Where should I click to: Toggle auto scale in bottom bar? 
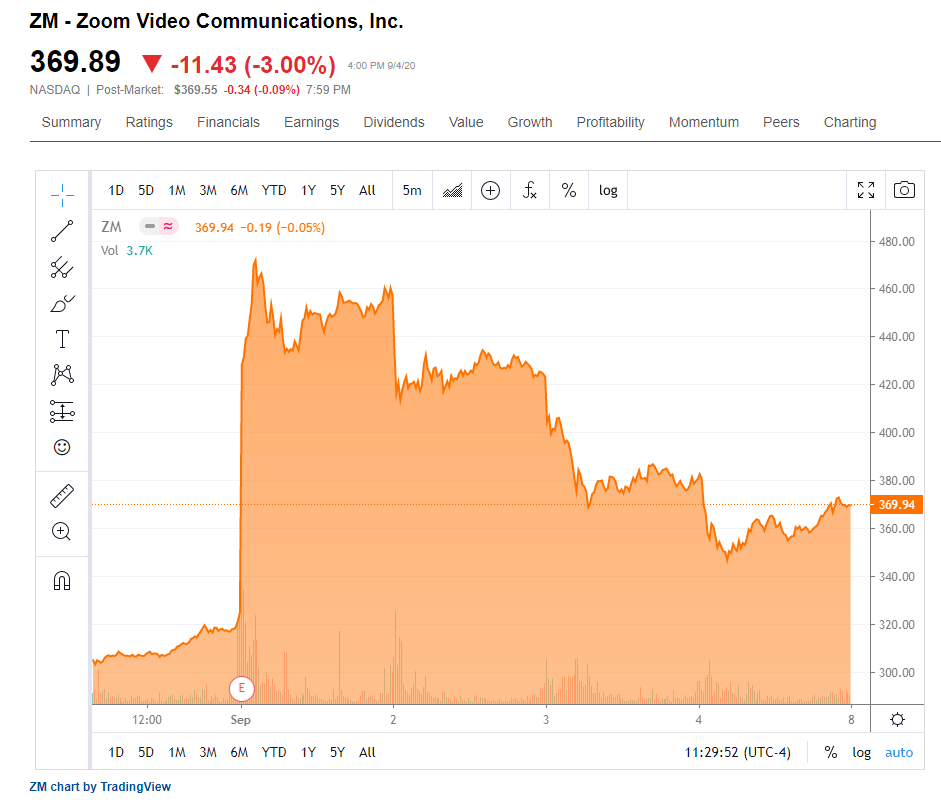point(899,753)
